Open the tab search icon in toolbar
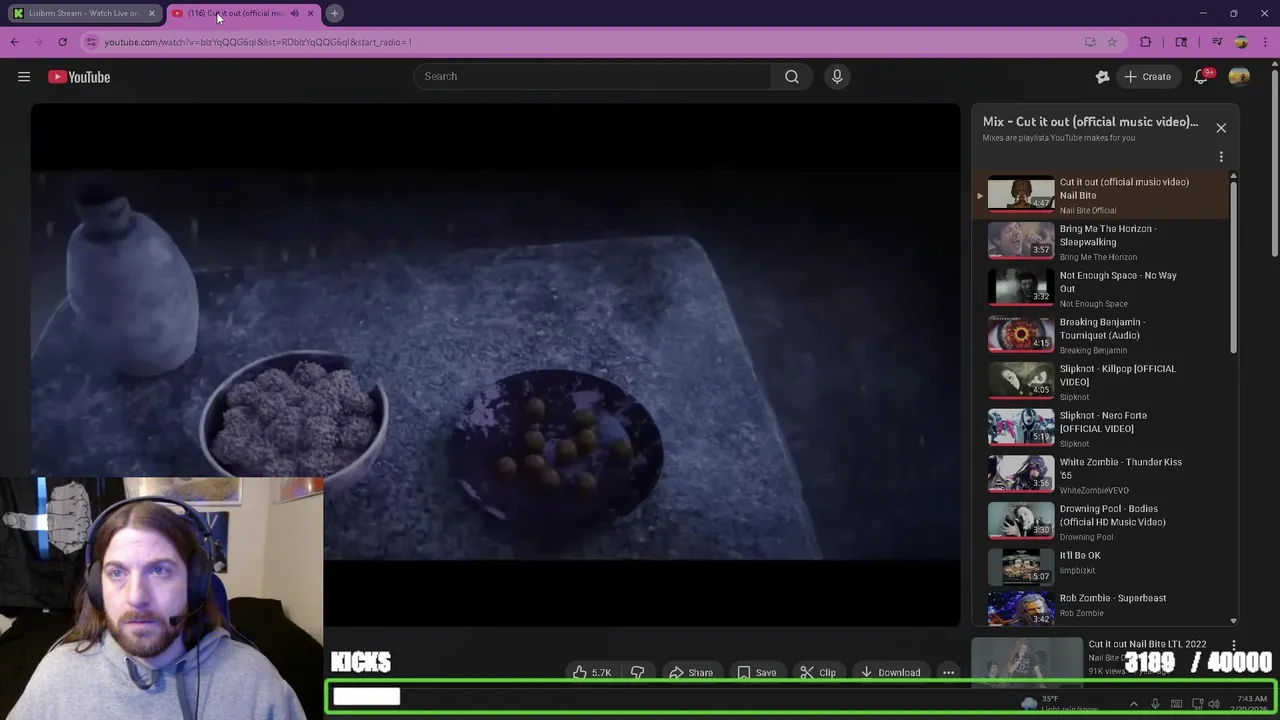This screenshot has width=1280, height=720. coord(1181,42)
